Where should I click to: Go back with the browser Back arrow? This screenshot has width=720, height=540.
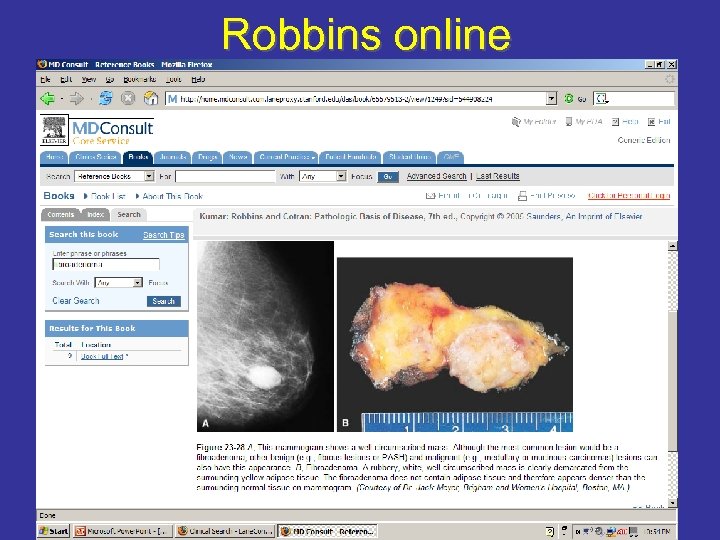(47, 98)
